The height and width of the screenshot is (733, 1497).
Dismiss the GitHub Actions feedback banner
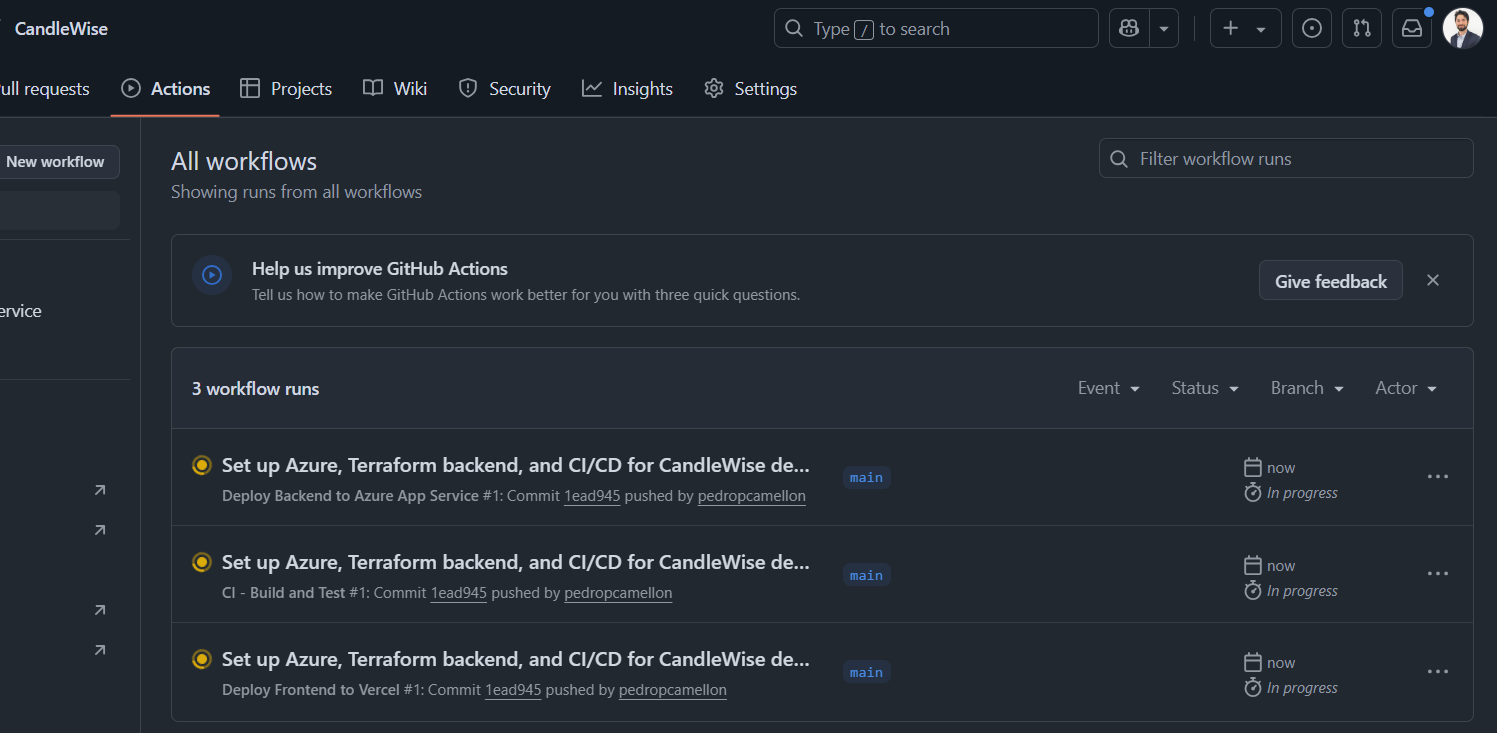pos(1432,280)
